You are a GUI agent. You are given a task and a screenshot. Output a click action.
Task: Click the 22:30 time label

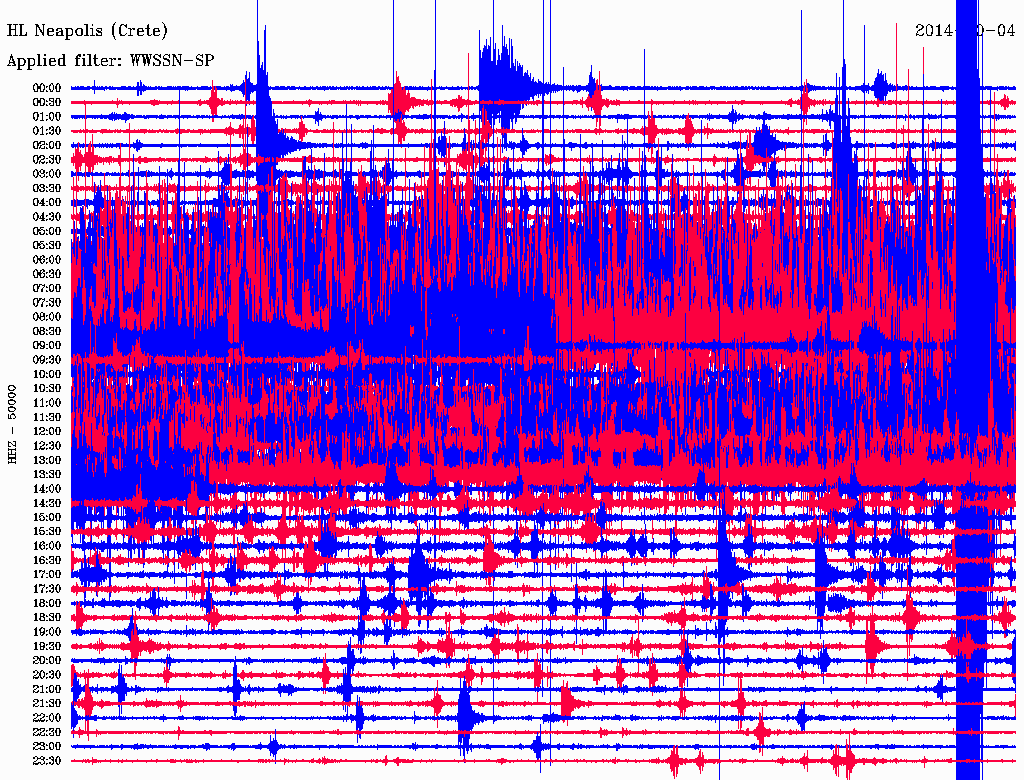pos(47,732)
